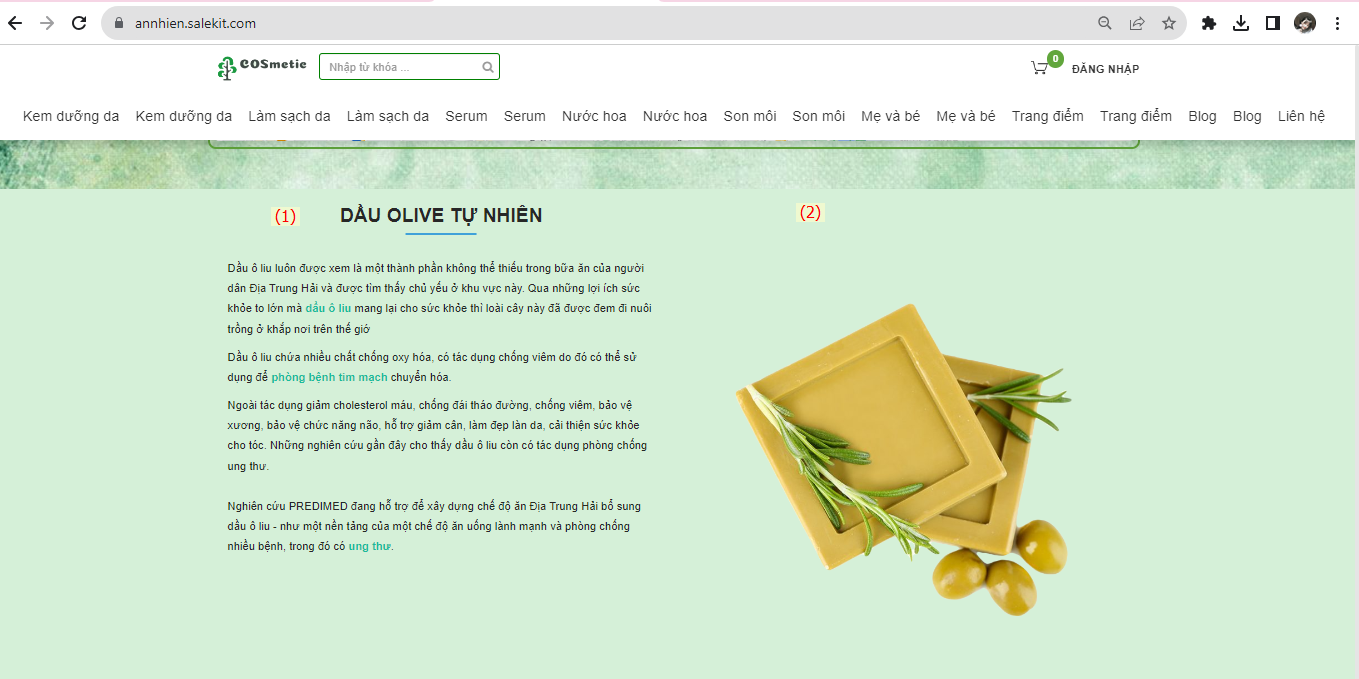The width and height of the screenshot is (1359, 679).
Task: Open browser zoom magnifier icon
Action: coord(1105,23)
